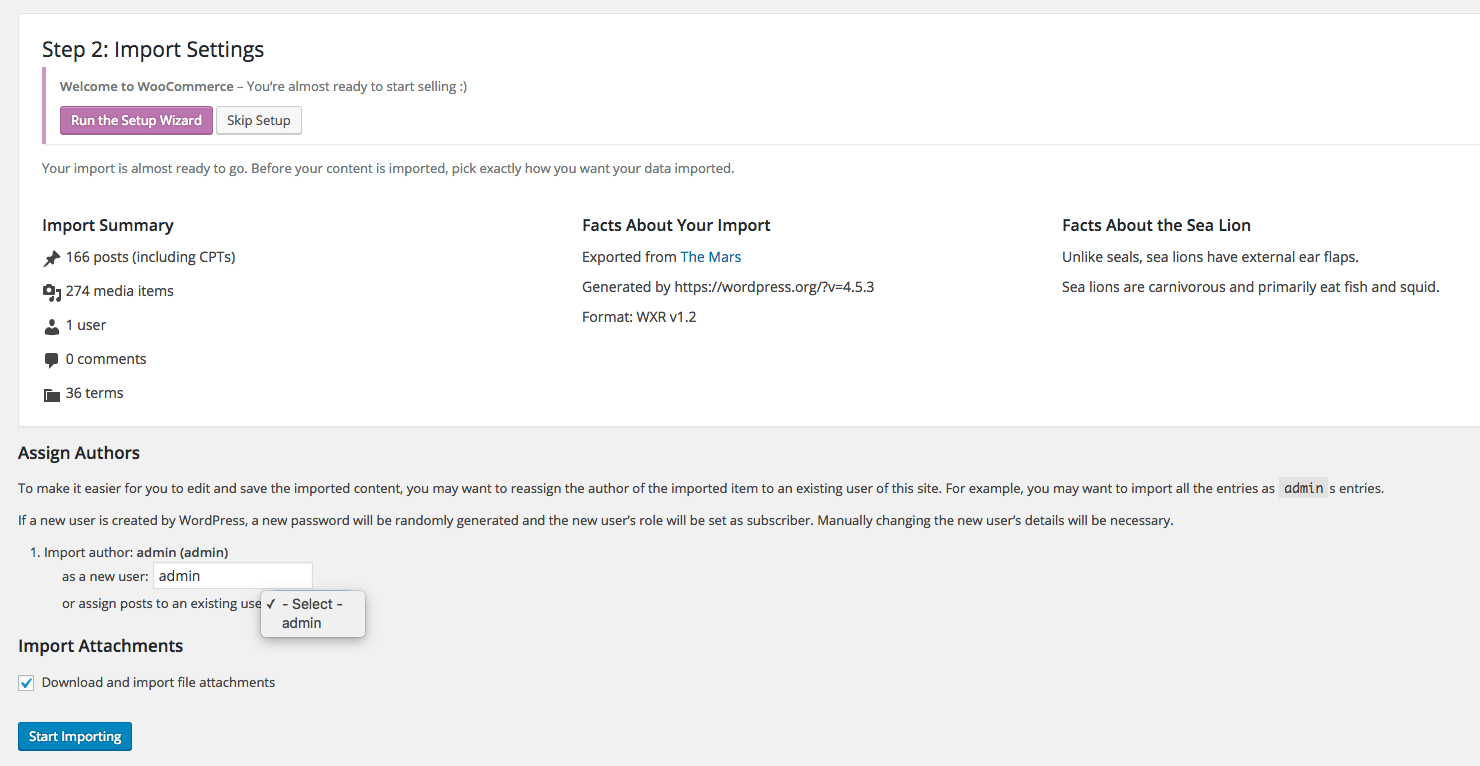Choose the '- Select -' option in the dropdown
The width and height of the screenshot is (1480, 766).
click(x=312, y=604)
